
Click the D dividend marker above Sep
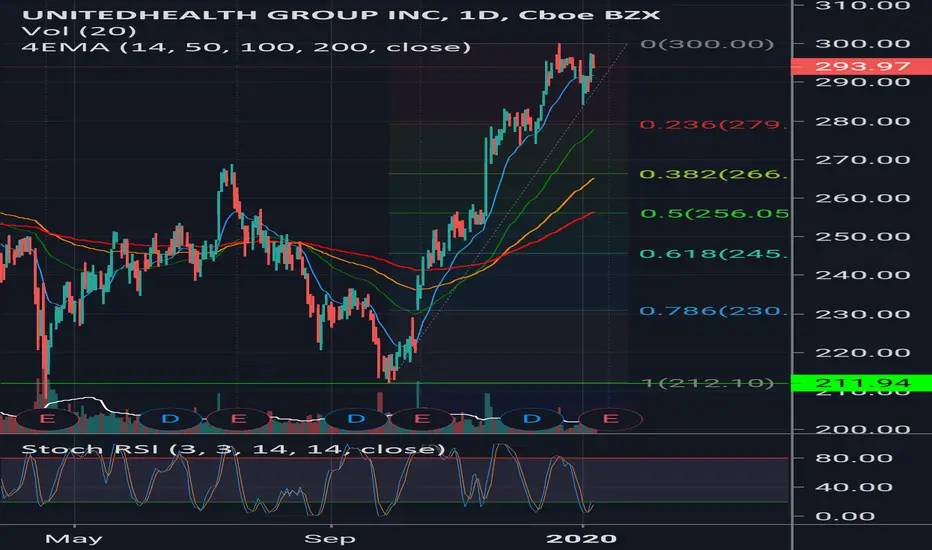tap(356, 419)
